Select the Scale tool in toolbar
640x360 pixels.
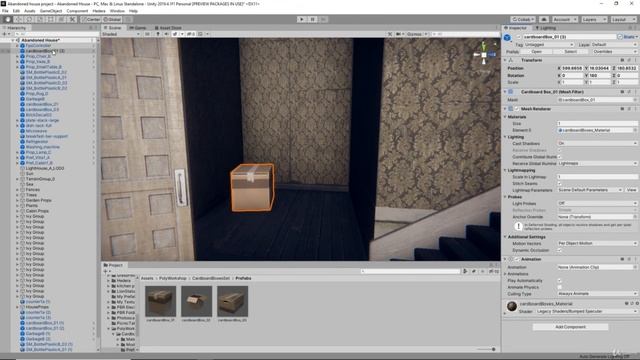(40, 19)
